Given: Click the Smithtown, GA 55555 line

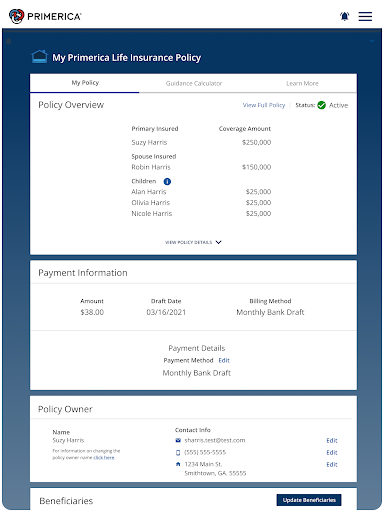Looking at the screenshot, I should coord(215,473).
